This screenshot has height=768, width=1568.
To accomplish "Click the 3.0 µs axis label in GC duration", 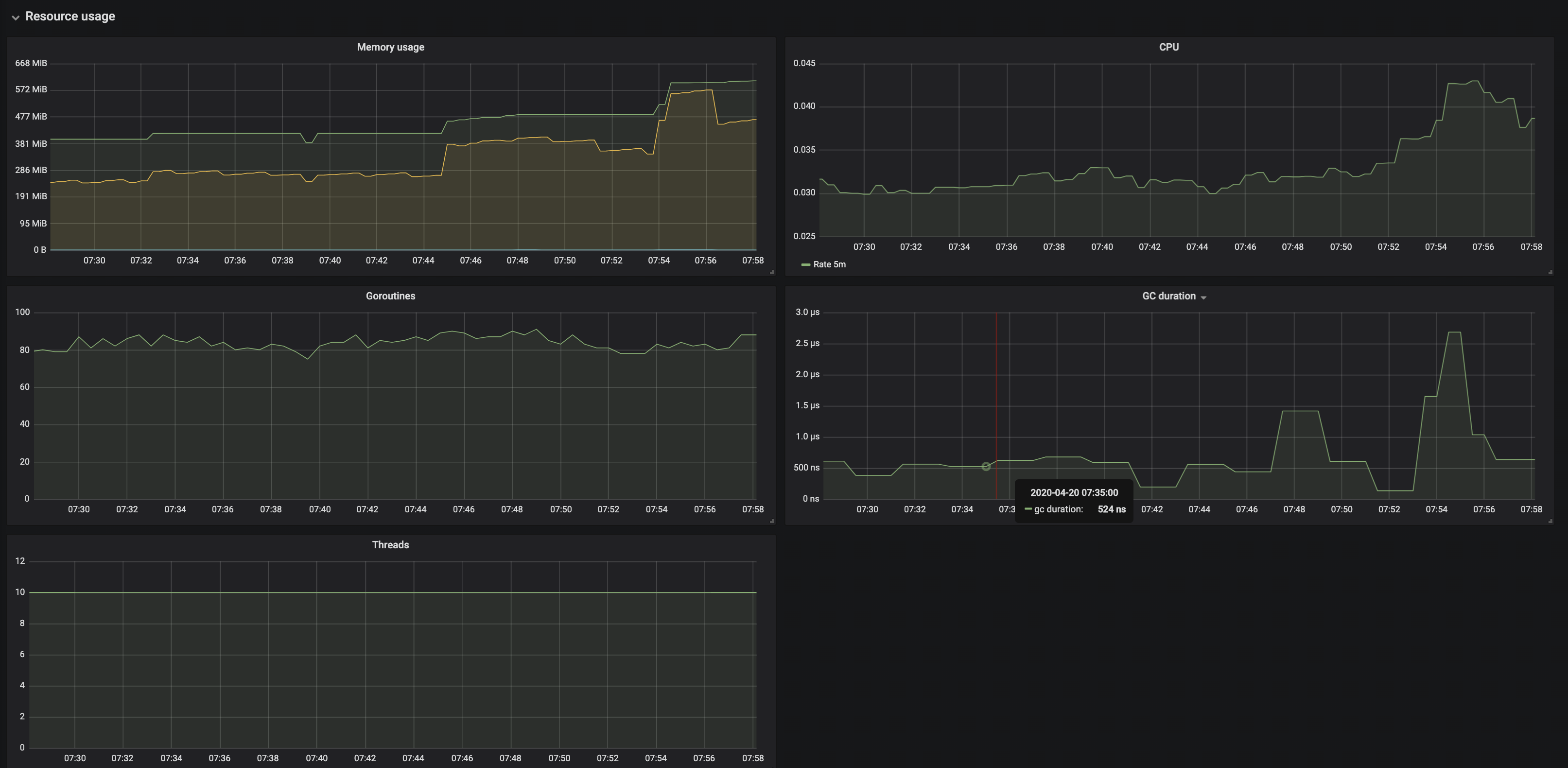I will 807,312.
